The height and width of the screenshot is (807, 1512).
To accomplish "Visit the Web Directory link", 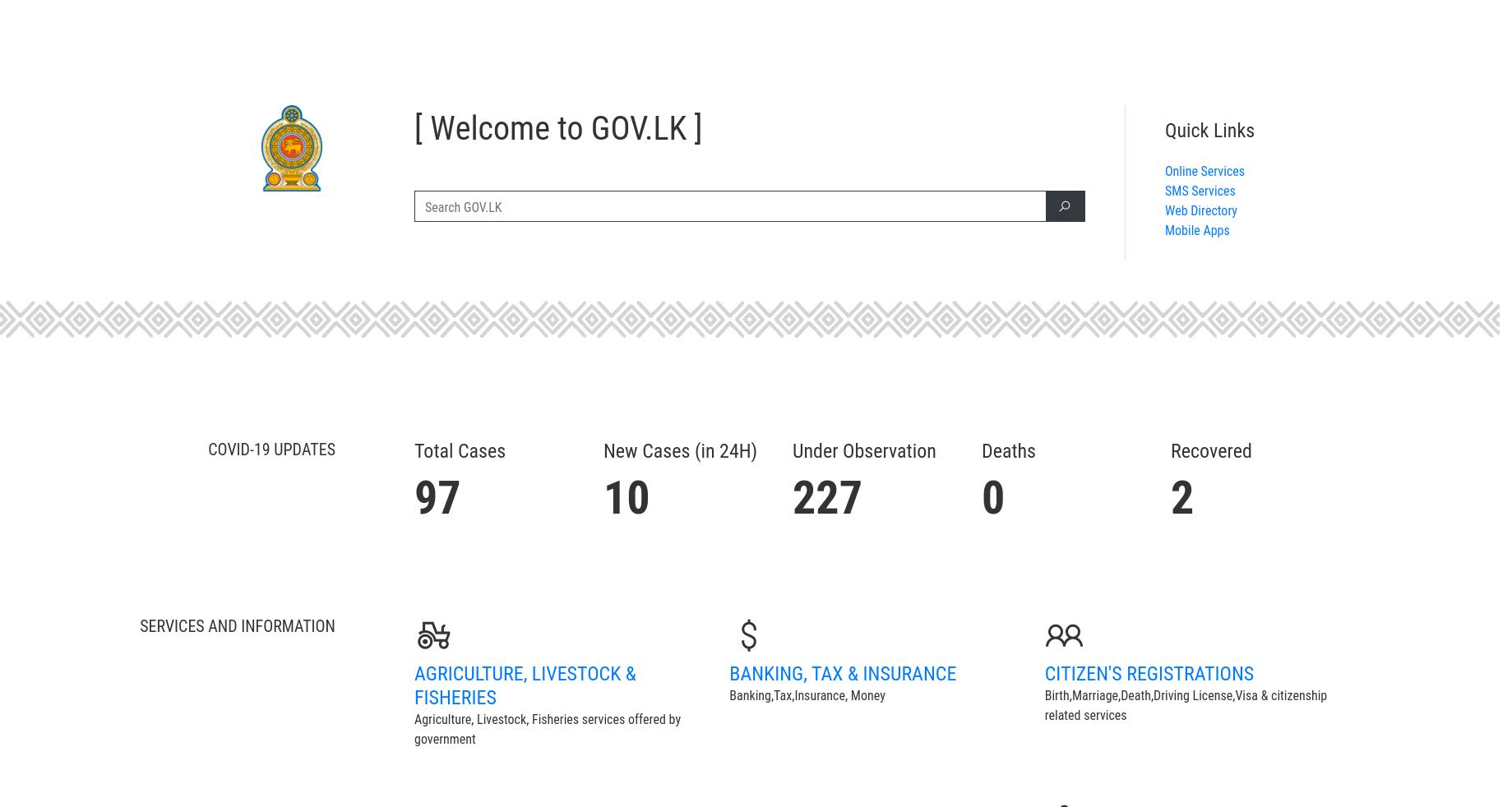I will (x=1200, y=210).
